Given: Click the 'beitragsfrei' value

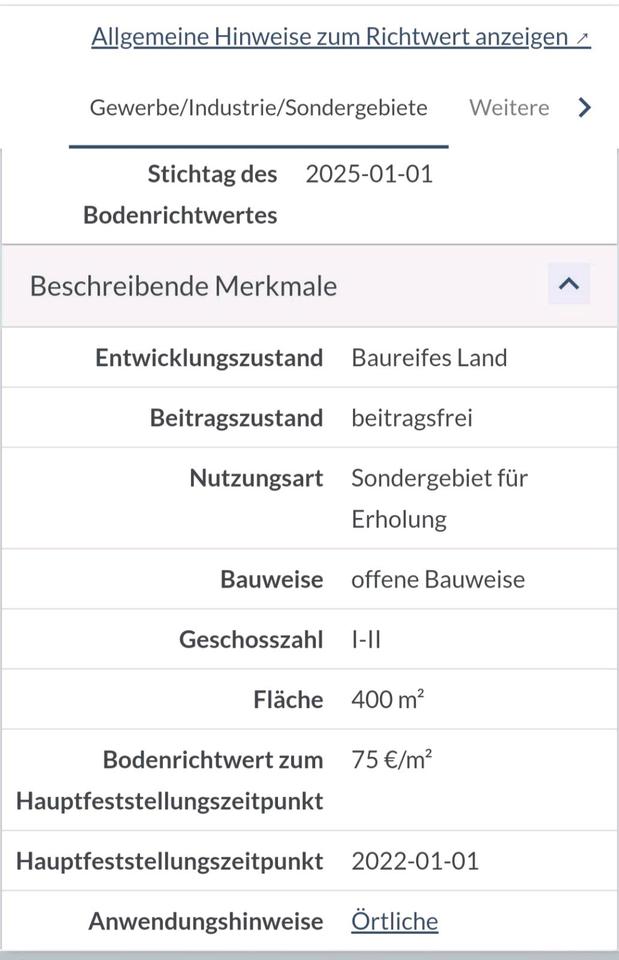Looking at the screenshot, I should 411,418.
